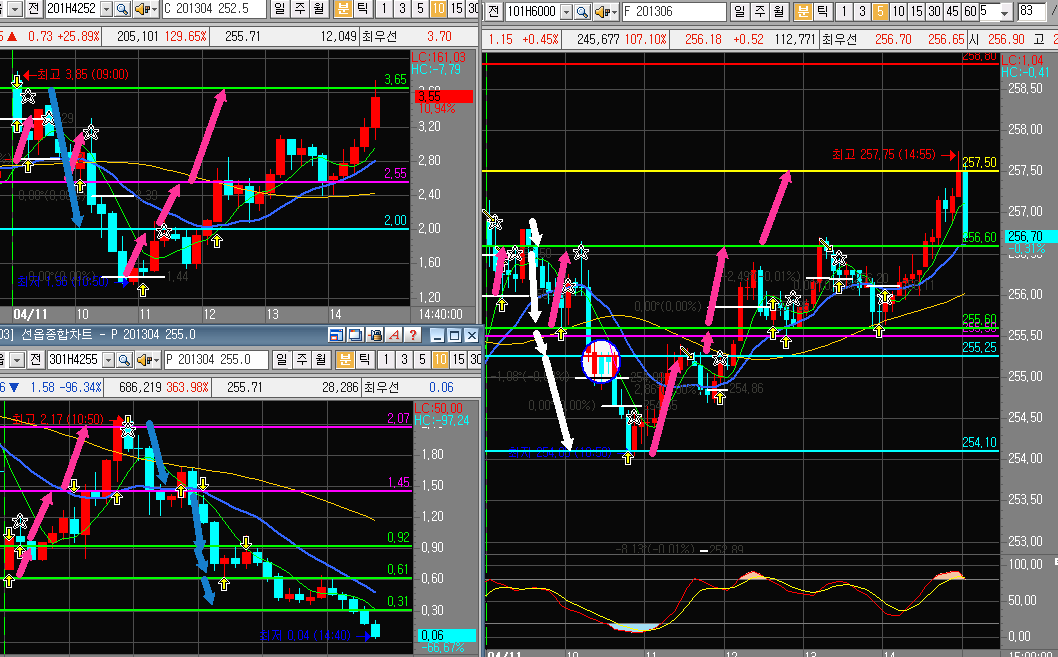1058x657 pixels.
Task: Select 분 (minute) mode in F 201306 chart
Action: 803,11
